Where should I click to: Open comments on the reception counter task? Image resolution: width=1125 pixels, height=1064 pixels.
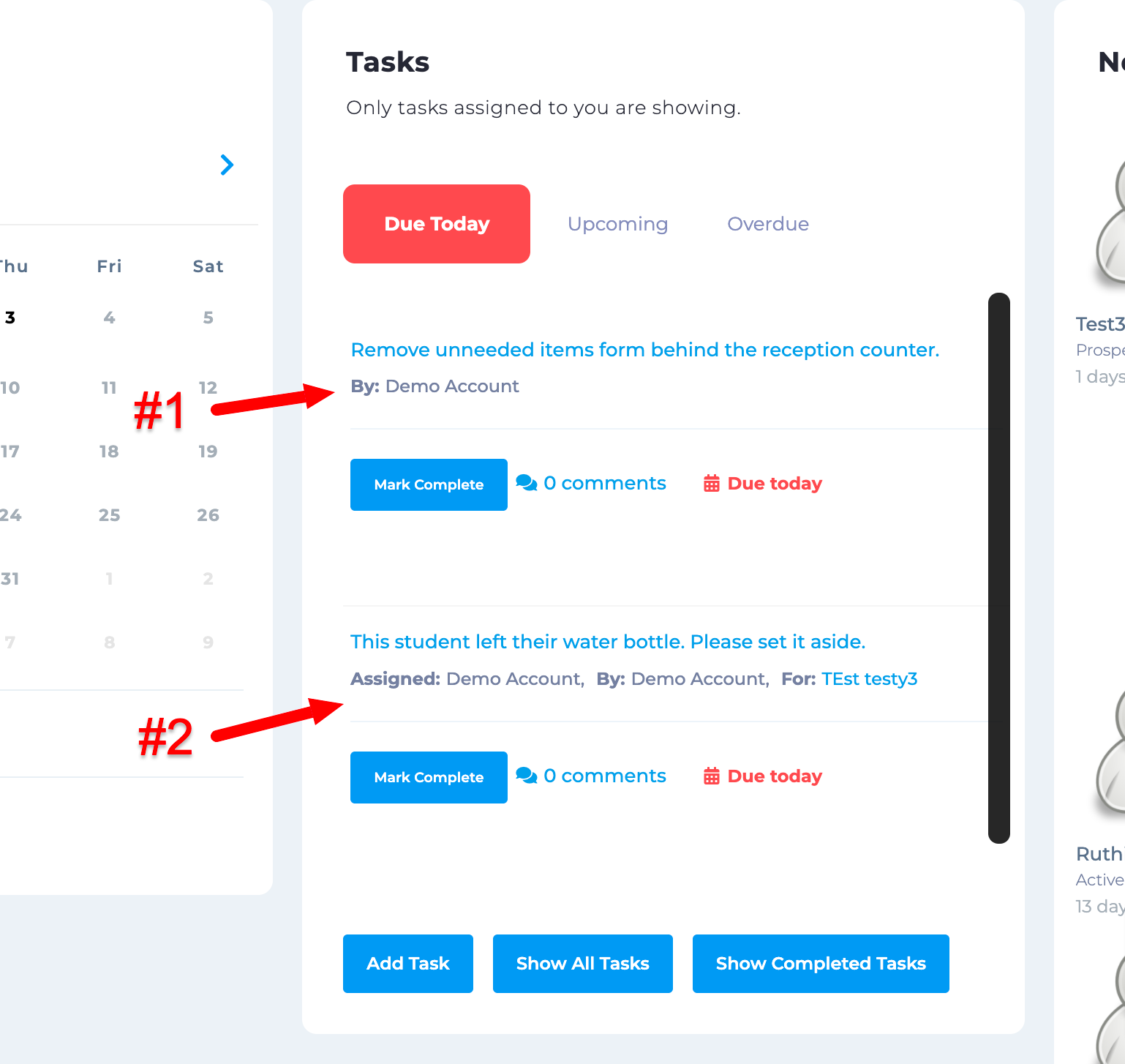click(604, 483)
